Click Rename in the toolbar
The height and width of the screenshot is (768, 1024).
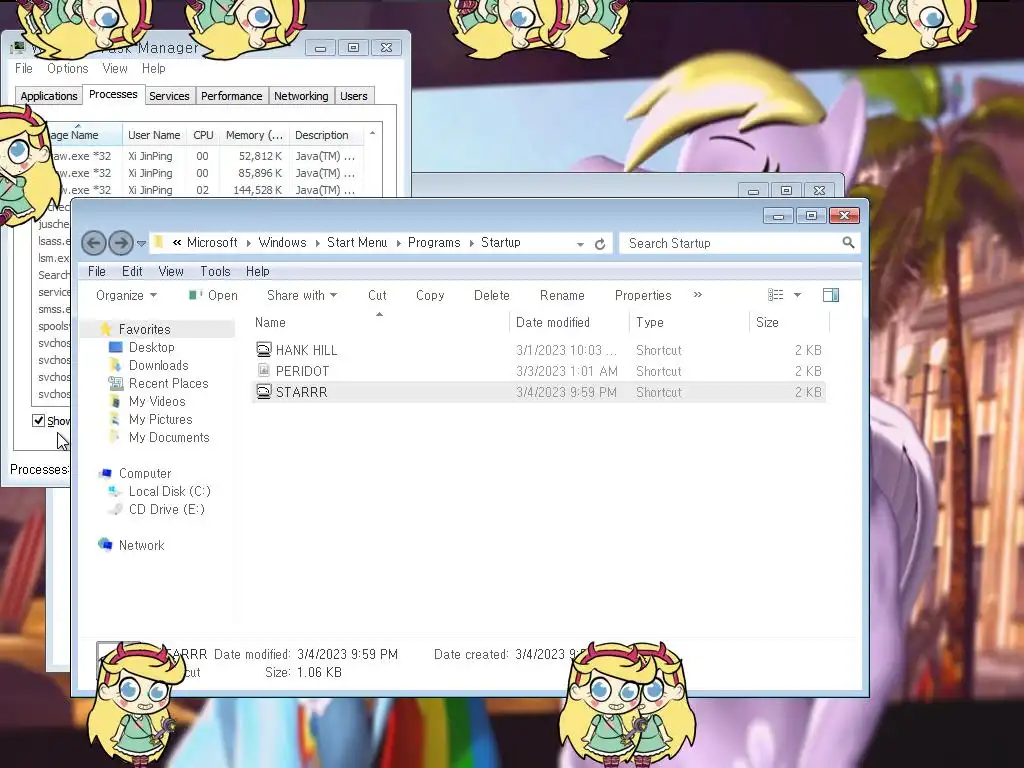(562, 295)
